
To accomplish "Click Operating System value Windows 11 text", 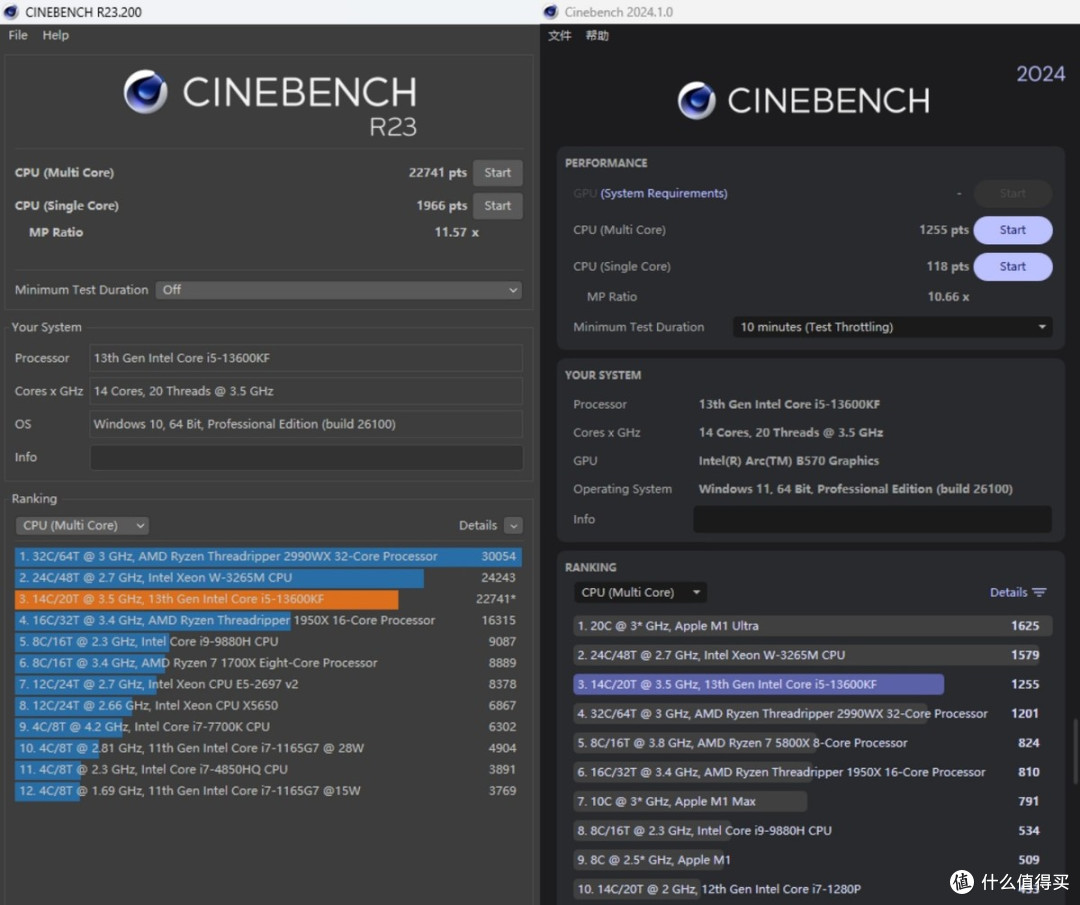I will (x=855, y=489).
